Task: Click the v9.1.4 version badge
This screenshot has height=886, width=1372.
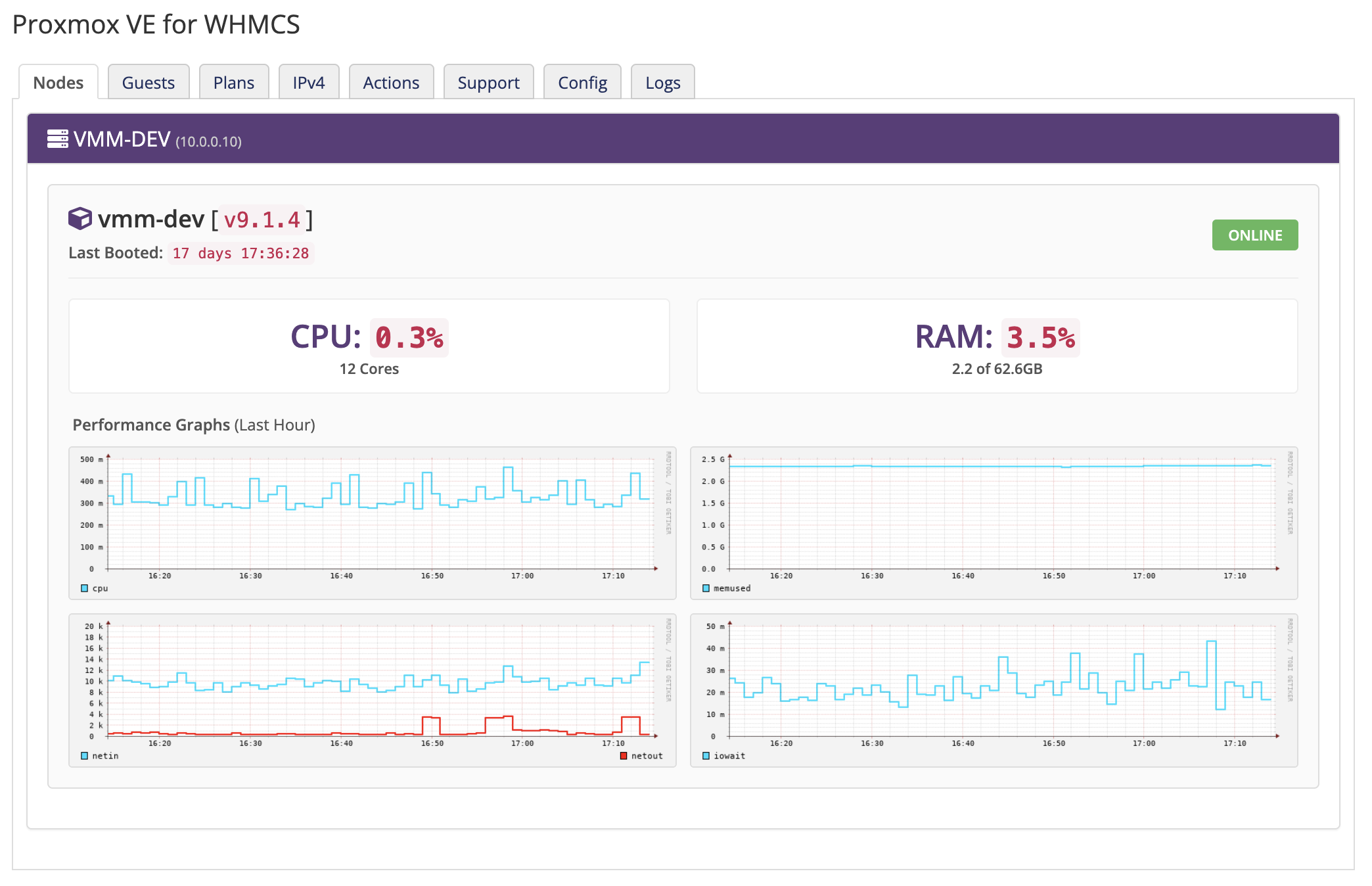Action: click(x=261, y=220)
